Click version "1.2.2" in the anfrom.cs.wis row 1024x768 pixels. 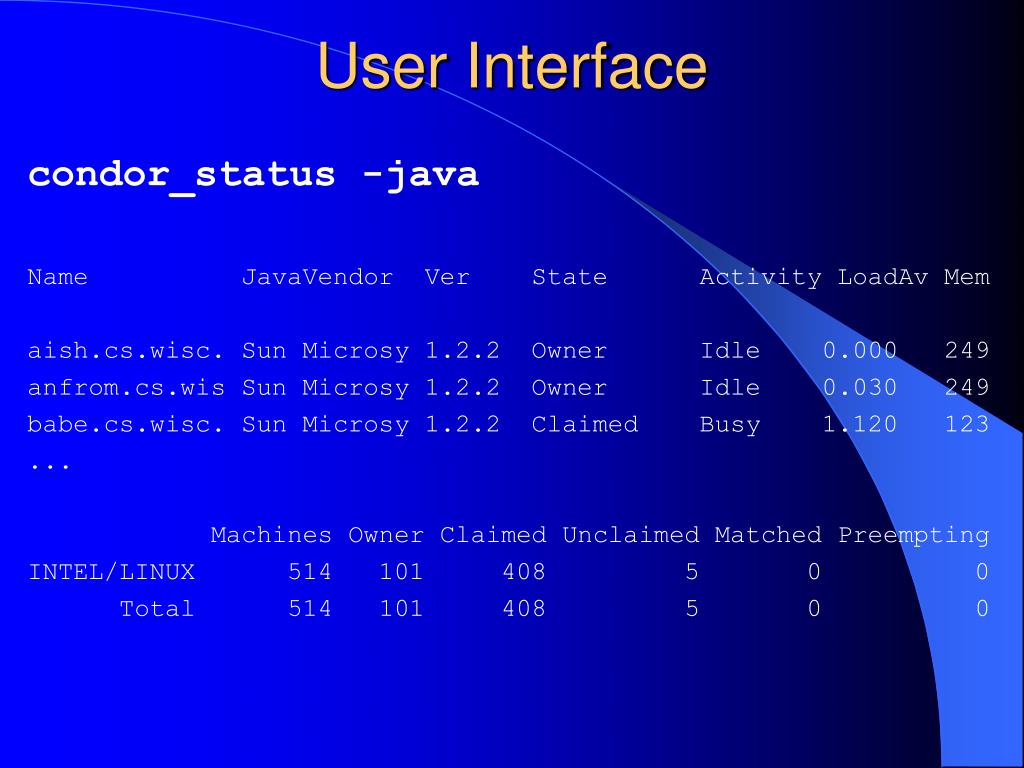pos(462,387)
